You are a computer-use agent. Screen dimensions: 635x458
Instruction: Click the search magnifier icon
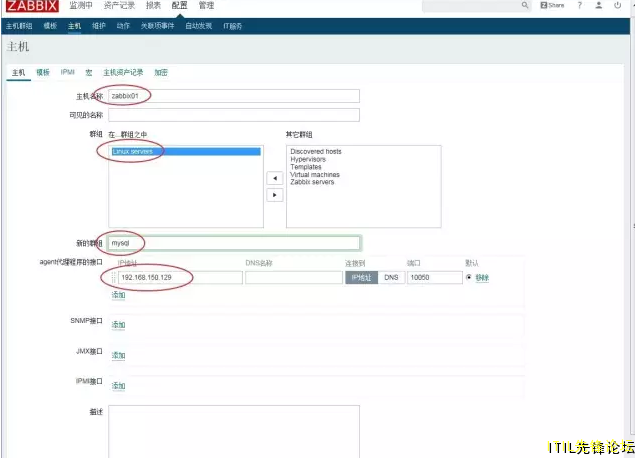(524, 5)
